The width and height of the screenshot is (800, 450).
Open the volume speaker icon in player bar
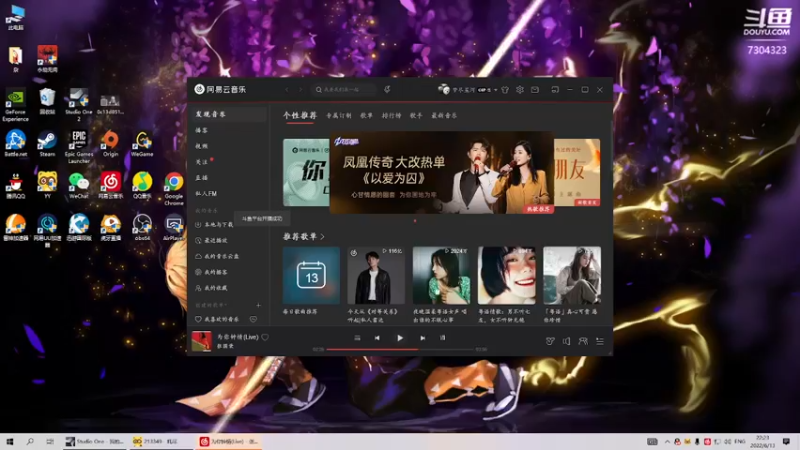coord(566,341)
